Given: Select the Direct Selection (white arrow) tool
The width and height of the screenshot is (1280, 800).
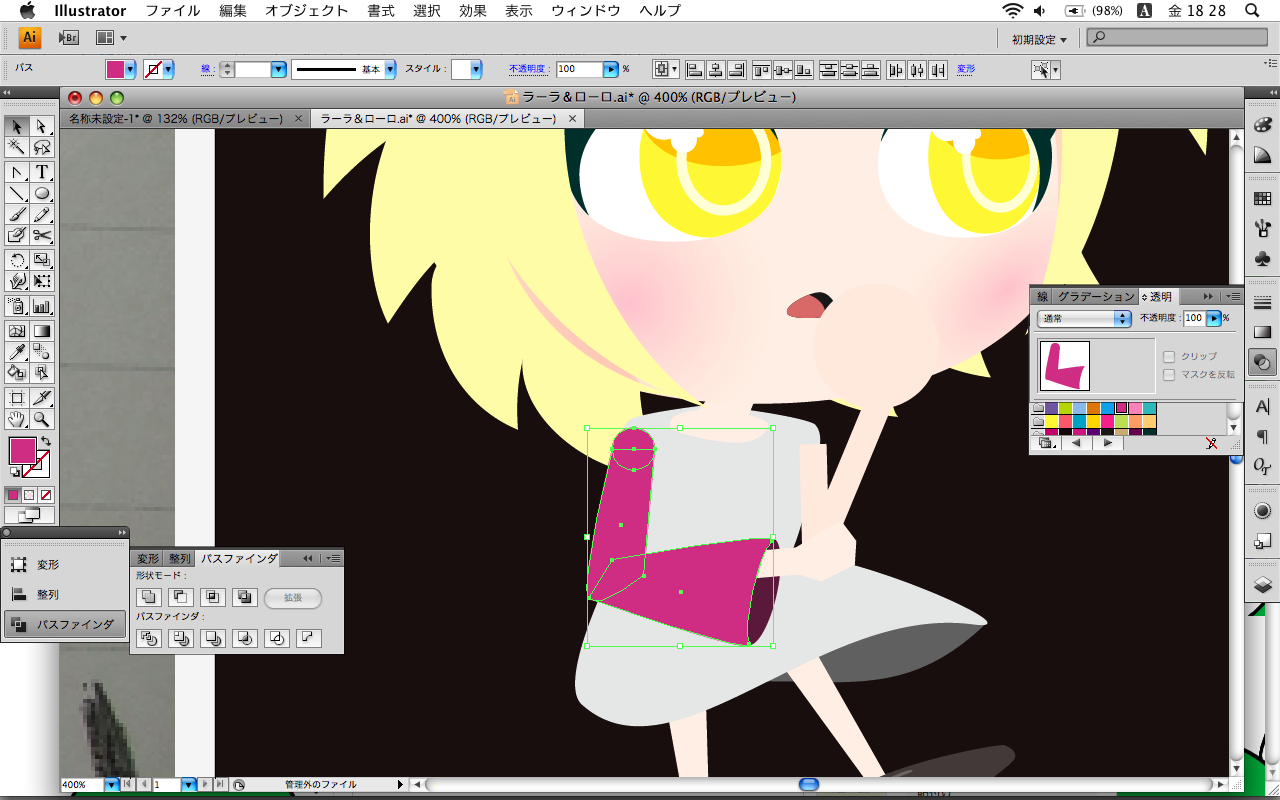Looking at the screenshot, I should tap(42, 126).
